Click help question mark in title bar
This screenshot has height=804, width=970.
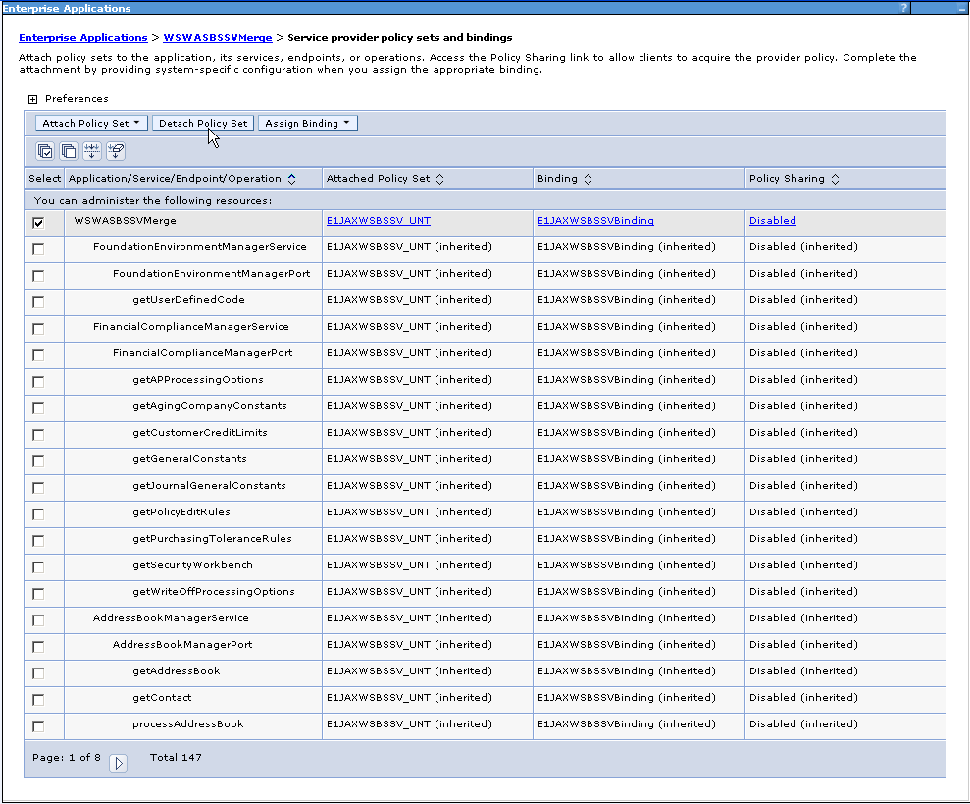(x=904, y=8)
